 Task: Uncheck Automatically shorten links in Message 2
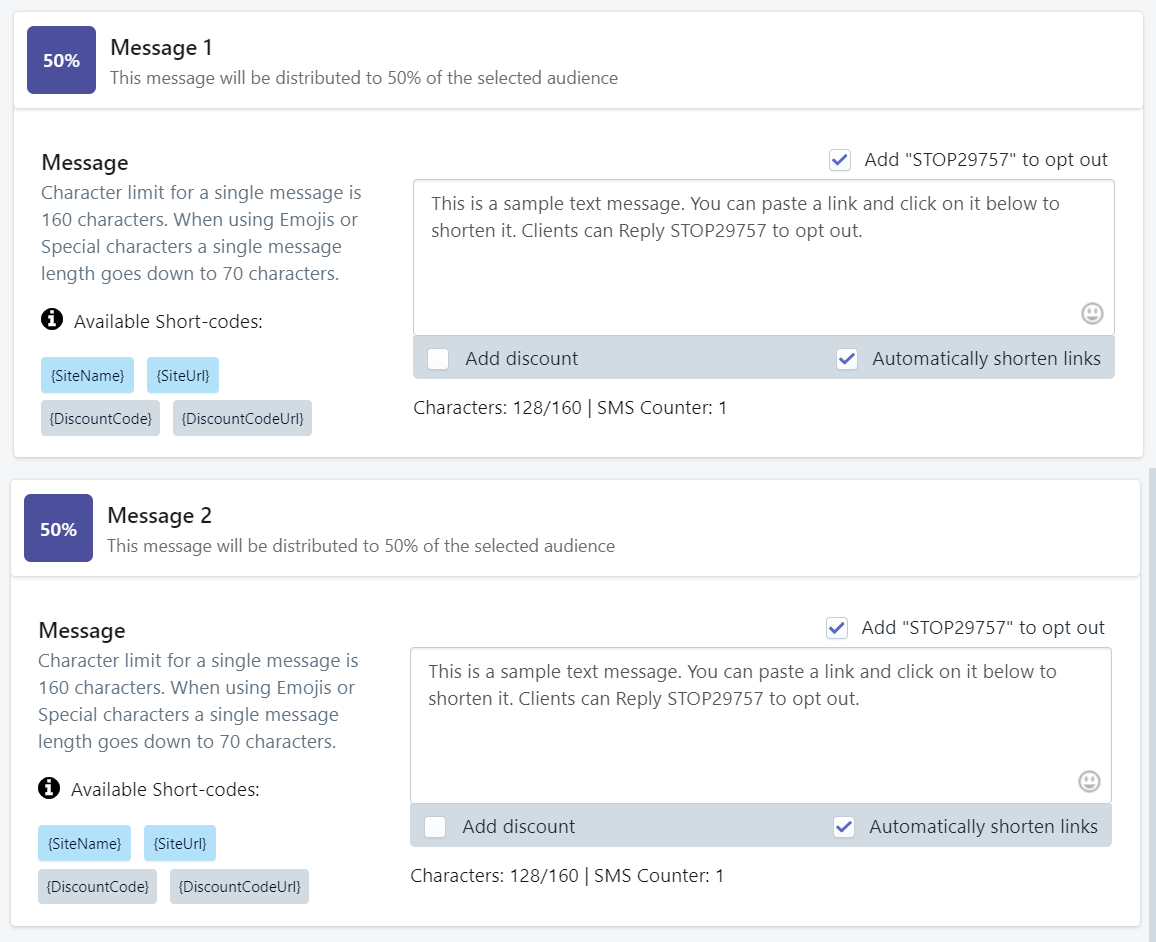point(844,827)
